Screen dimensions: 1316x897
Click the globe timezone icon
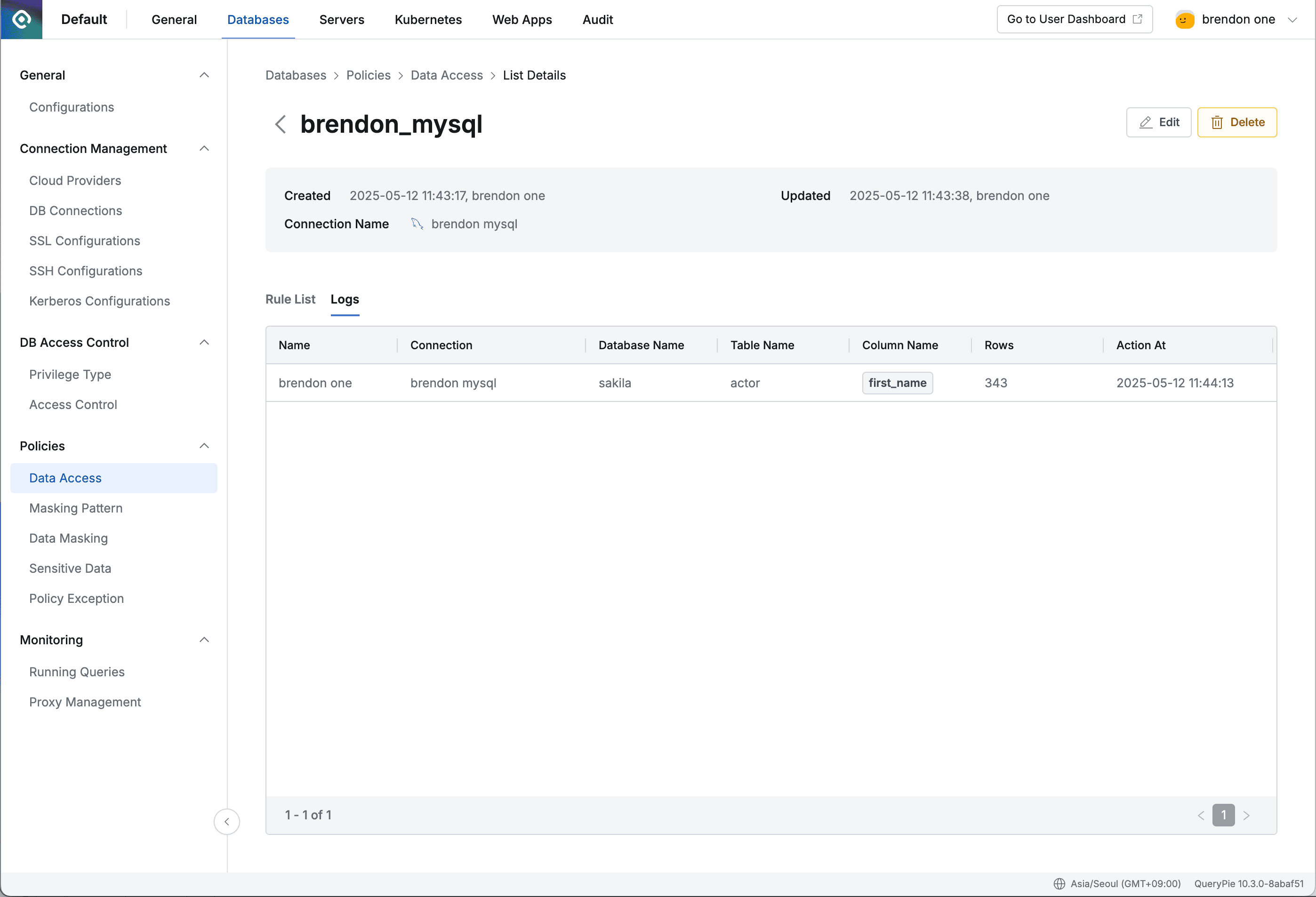pyautogui.click(x=1059, y=883)
